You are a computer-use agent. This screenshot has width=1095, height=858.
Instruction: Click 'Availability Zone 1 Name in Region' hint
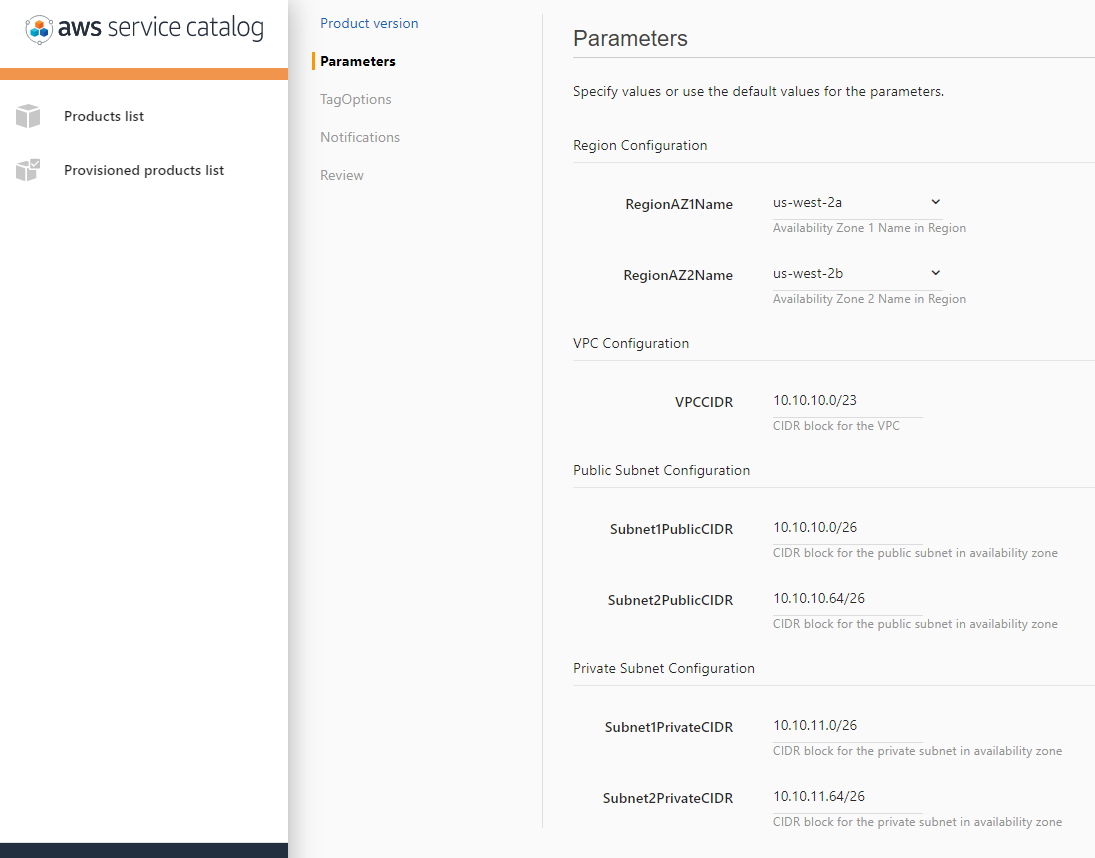(x=869, y=228)
